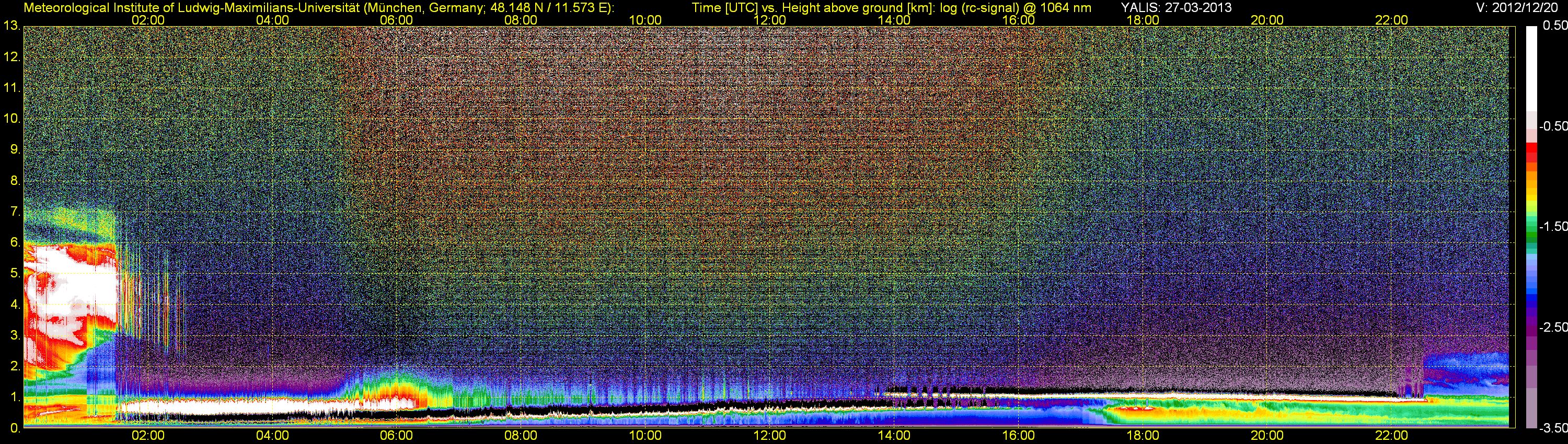The image size is (1568, 444).
Task: Click 10:00 on the top time axis
Action: tap(645, 20)
